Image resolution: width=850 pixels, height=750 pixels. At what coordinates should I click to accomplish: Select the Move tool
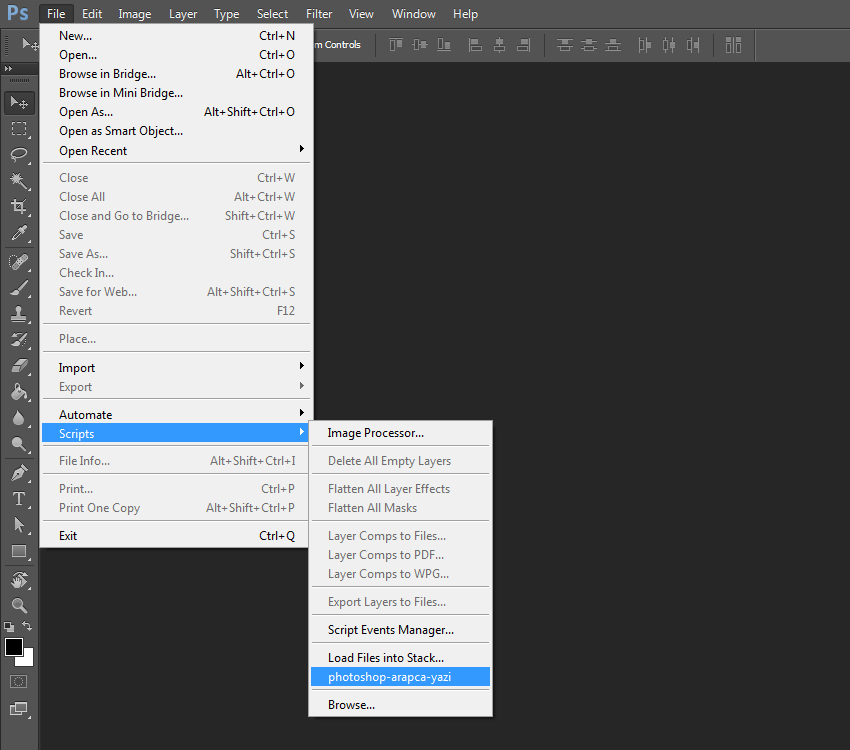(20, 102)
